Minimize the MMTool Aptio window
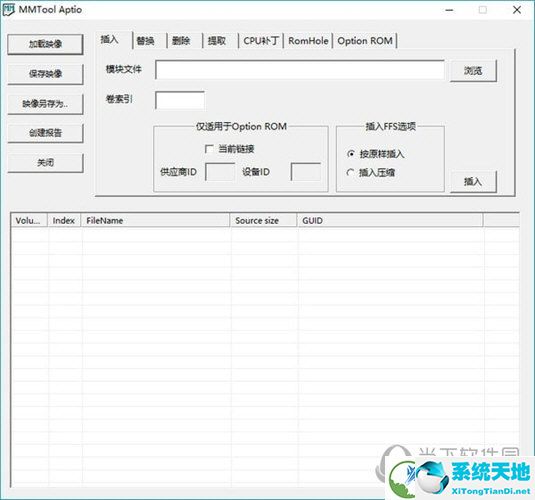 [x=449, y=10]
